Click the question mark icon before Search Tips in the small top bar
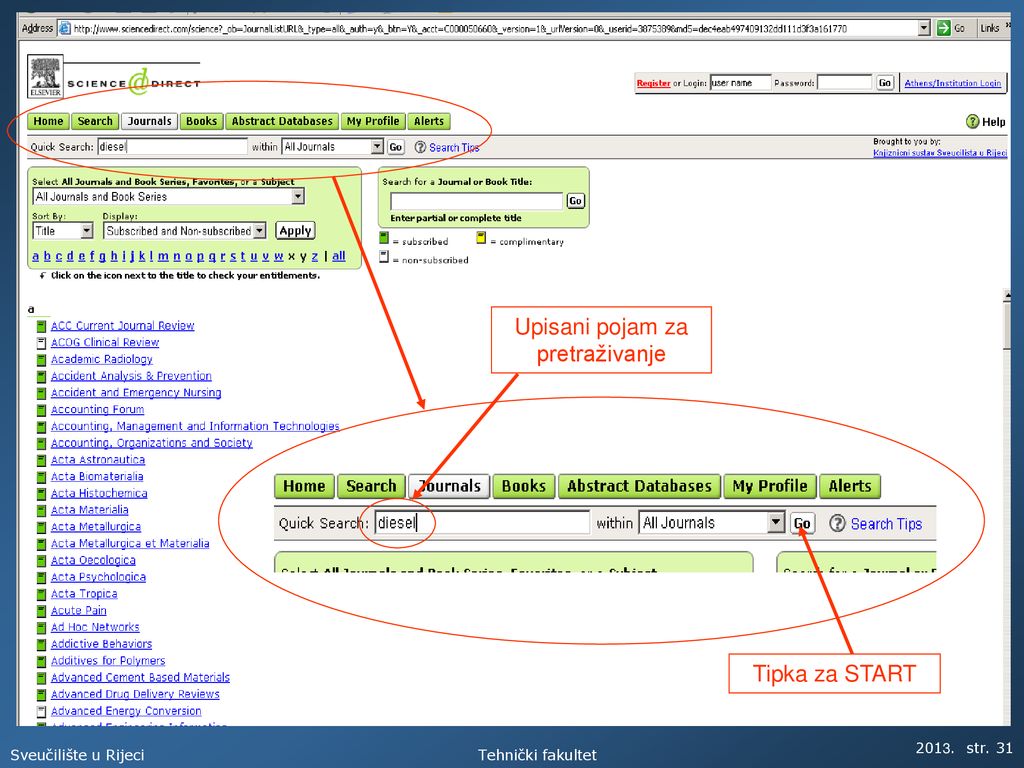The height and width of the screenshot is (768, 1024). (421, 148)
